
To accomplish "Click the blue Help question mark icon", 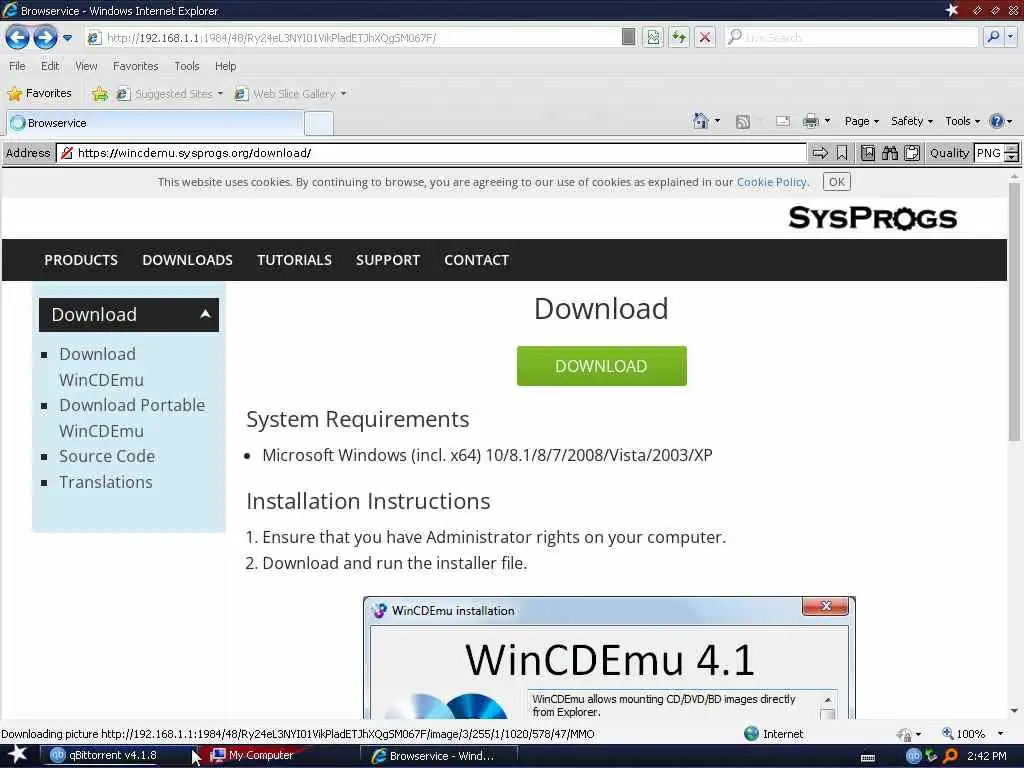I will (996, 121).
